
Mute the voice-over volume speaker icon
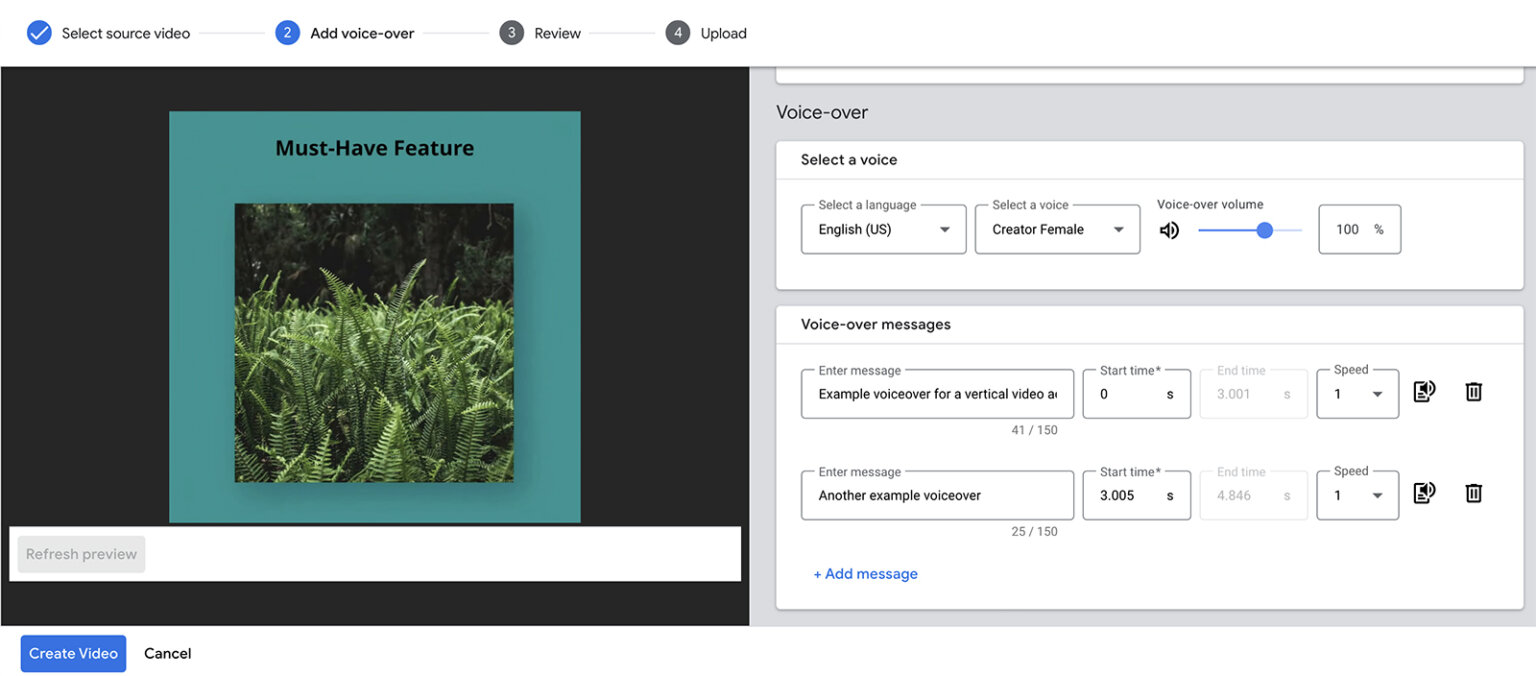coord(1168,229)
